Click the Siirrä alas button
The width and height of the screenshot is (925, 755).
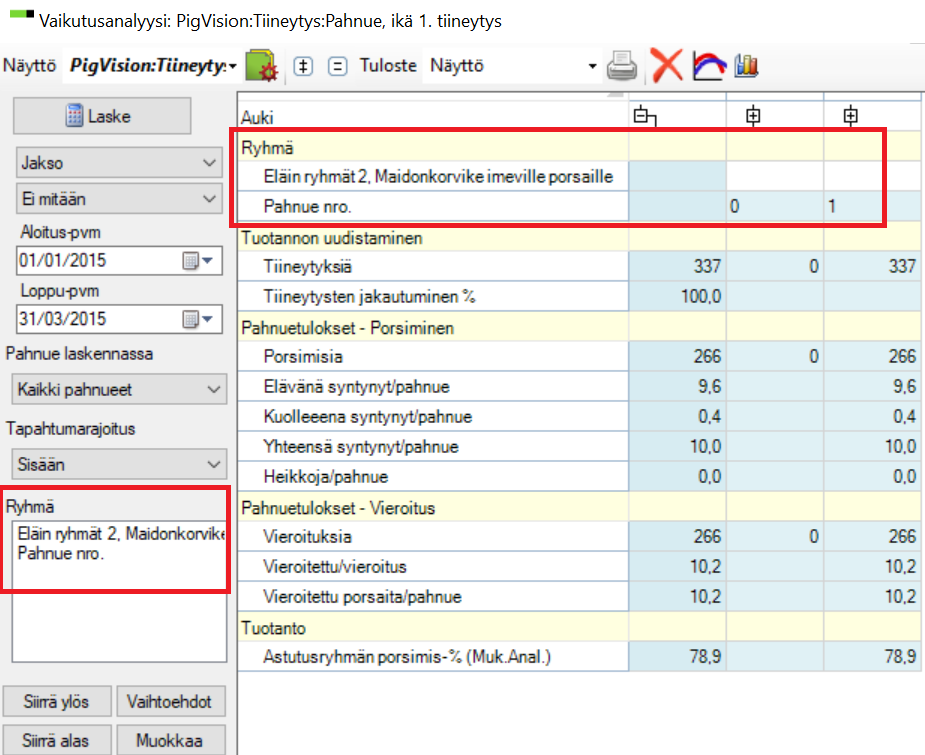coord(57,740)
